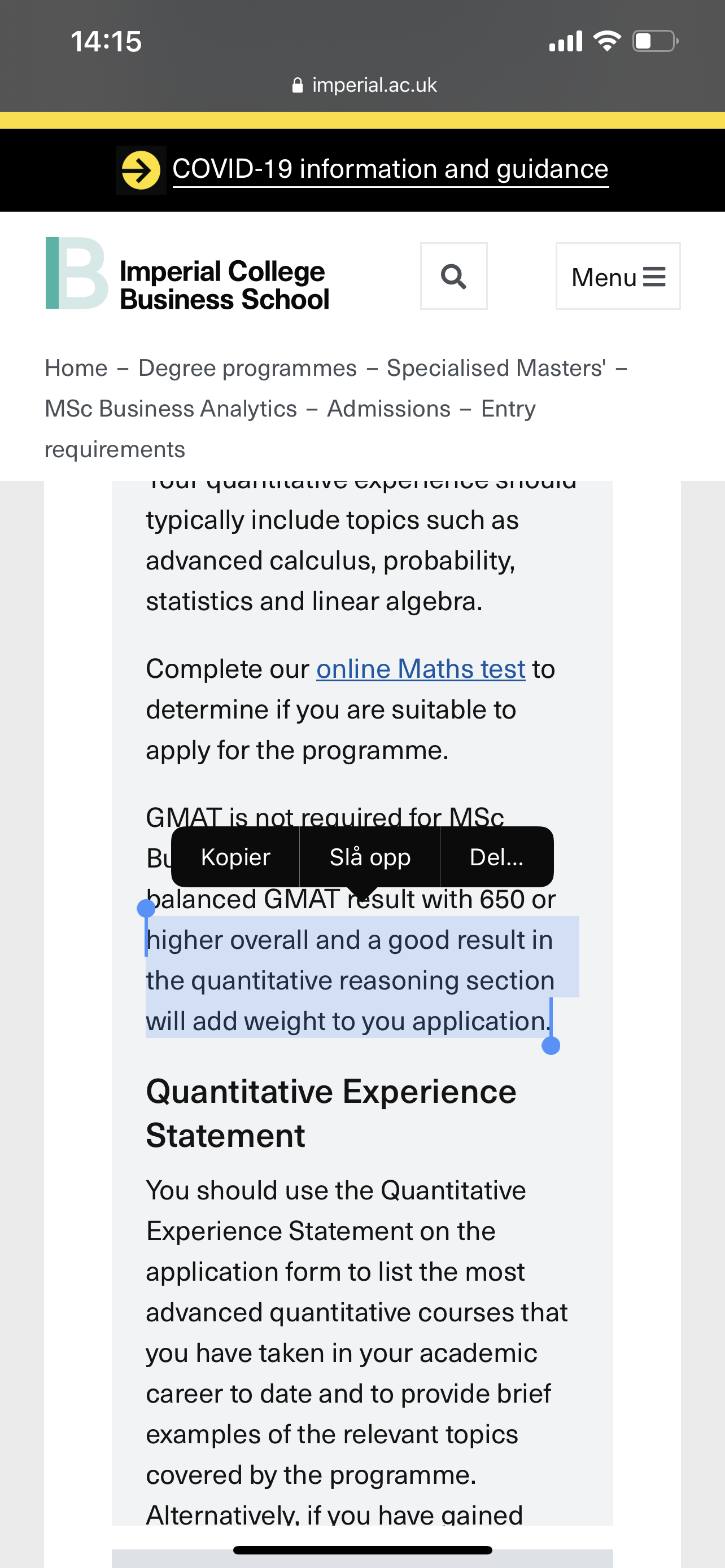The image size is (725, 1568).
Task: Open MSc Business Analytics breadcrumb link
Action: [x=170, y=409]
